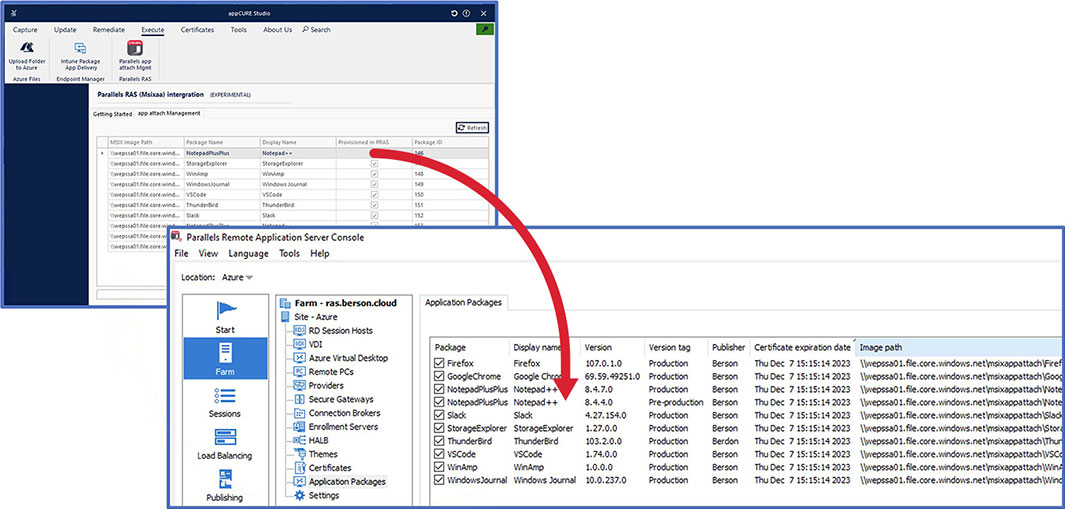Toggle NotepadPlusPlus 8.4.7.0 Production checkbox
Image resolution: width=1065 pixels, height=510 pixels.
click(x=439, y=389)
